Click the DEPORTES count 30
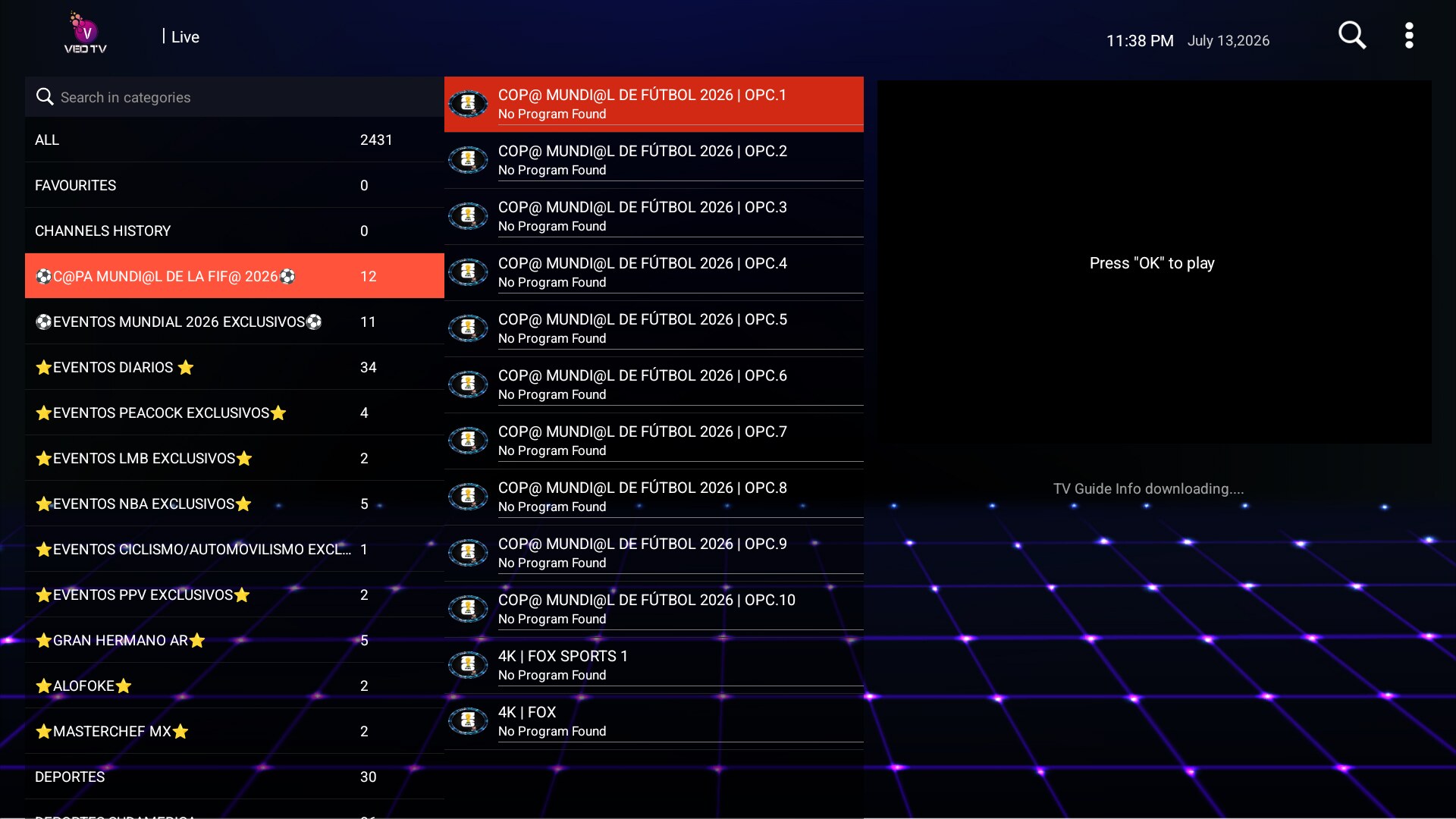Image resolution: width=1456 pixels, height=819 pixels. tap(368, 777)
